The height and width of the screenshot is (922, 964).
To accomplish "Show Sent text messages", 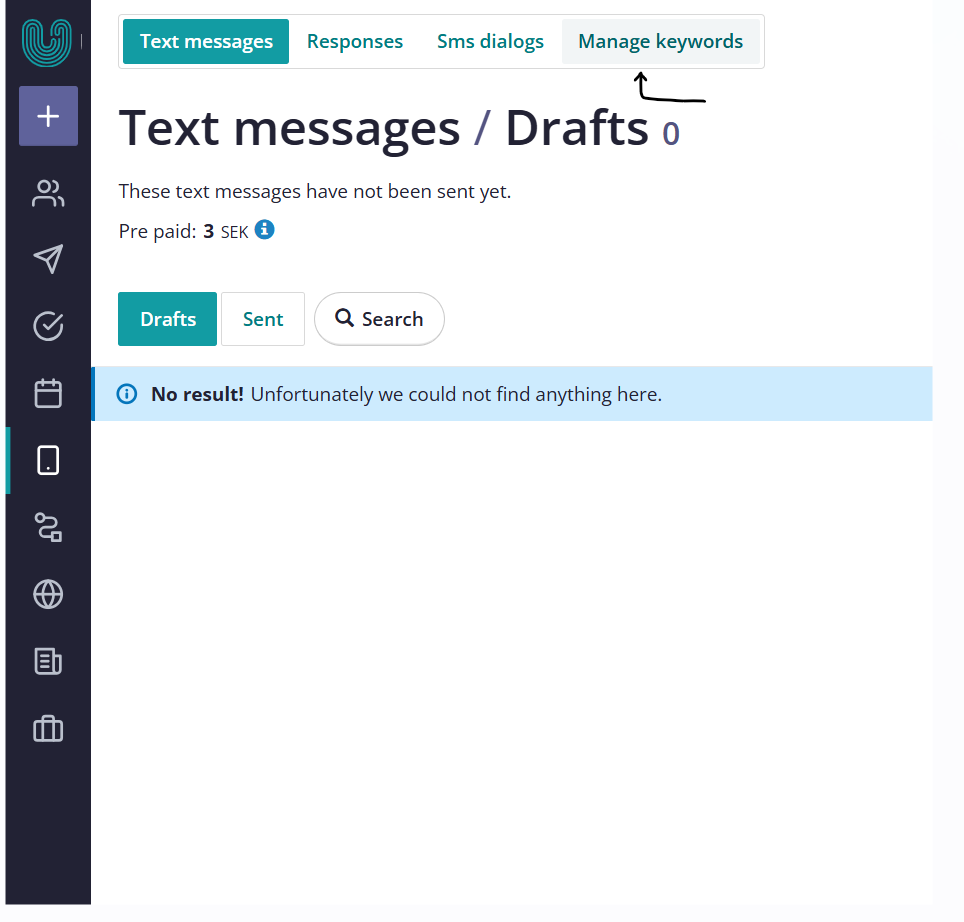I will click(x=263, y=319).
